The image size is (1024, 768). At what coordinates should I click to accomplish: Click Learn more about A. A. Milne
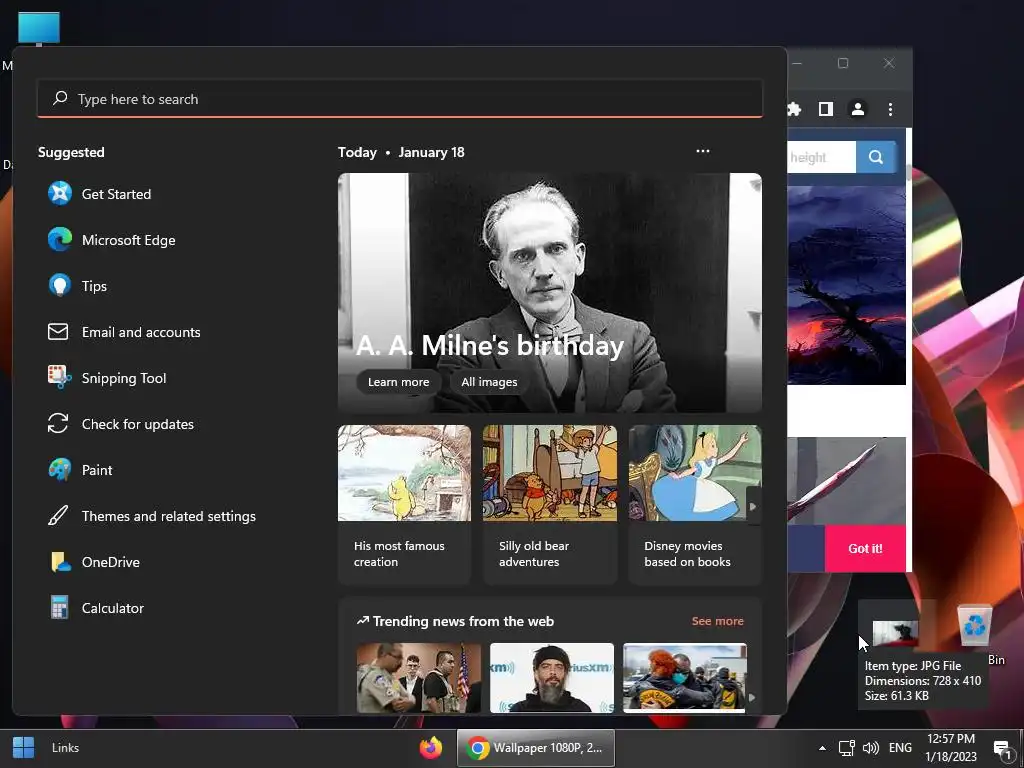(398, 381)
